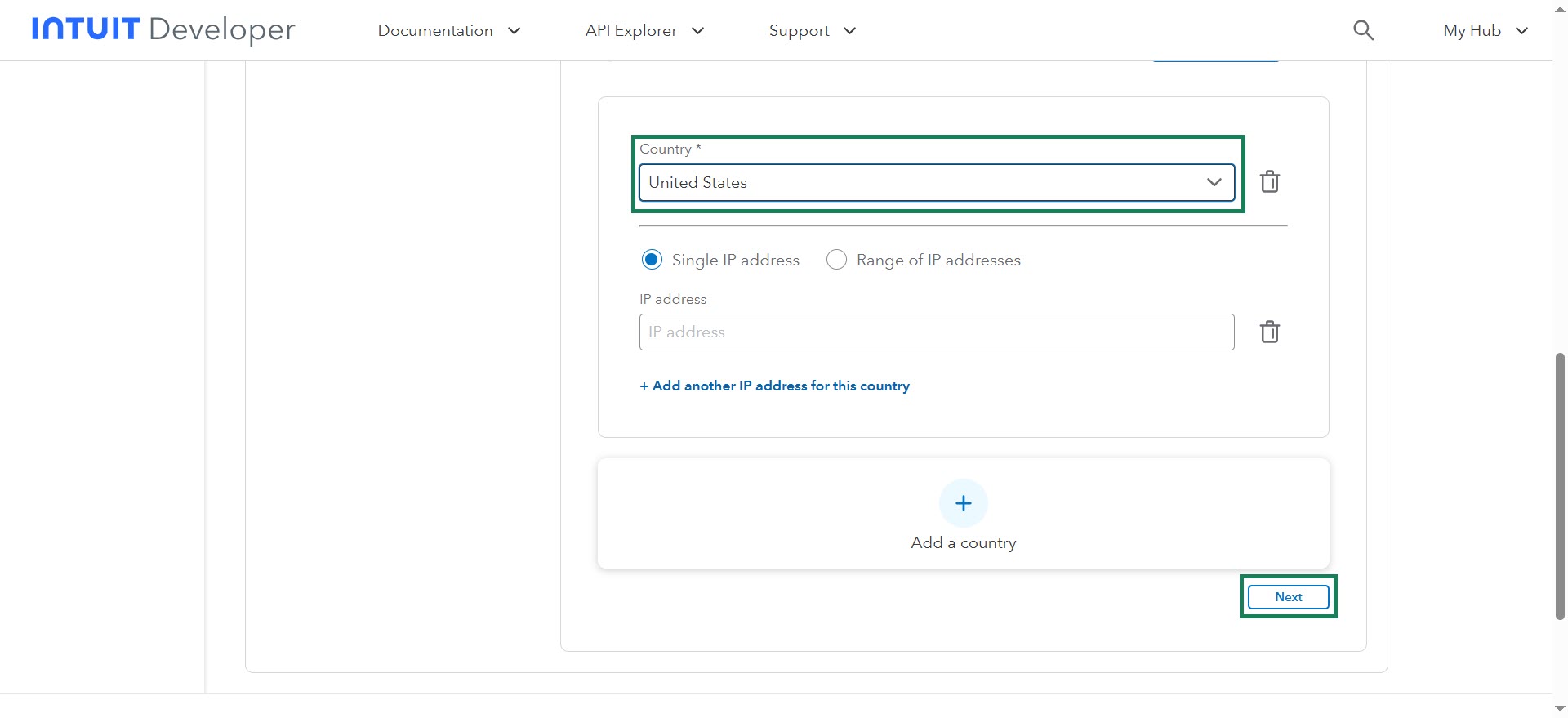The height and width of the screenshot is (718, 1568).
Task: Click the Add a country card
Action: 963,542
